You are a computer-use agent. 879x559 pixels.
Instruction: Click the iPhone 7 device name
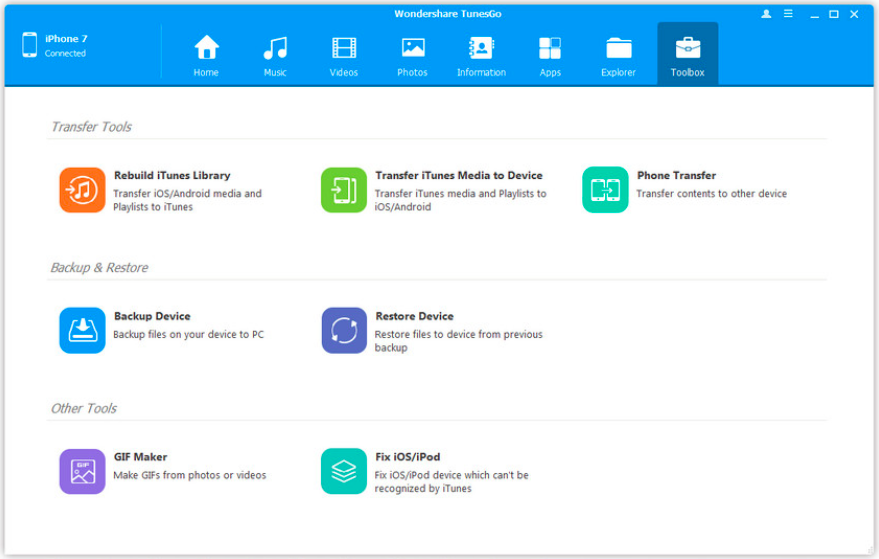[x=66, y=39]
